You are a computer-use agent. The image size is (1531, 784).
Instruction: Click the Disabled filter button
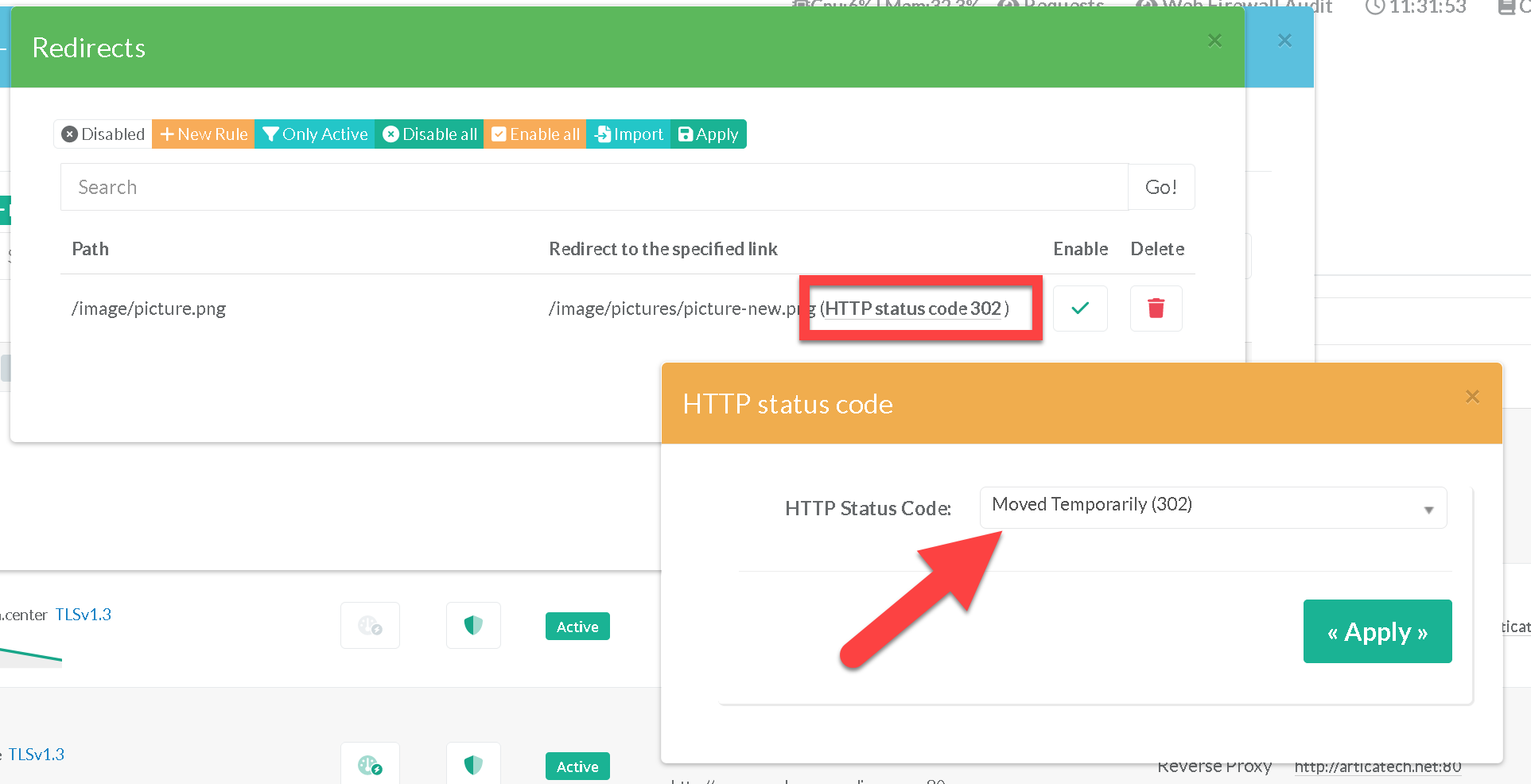(103, 134)
